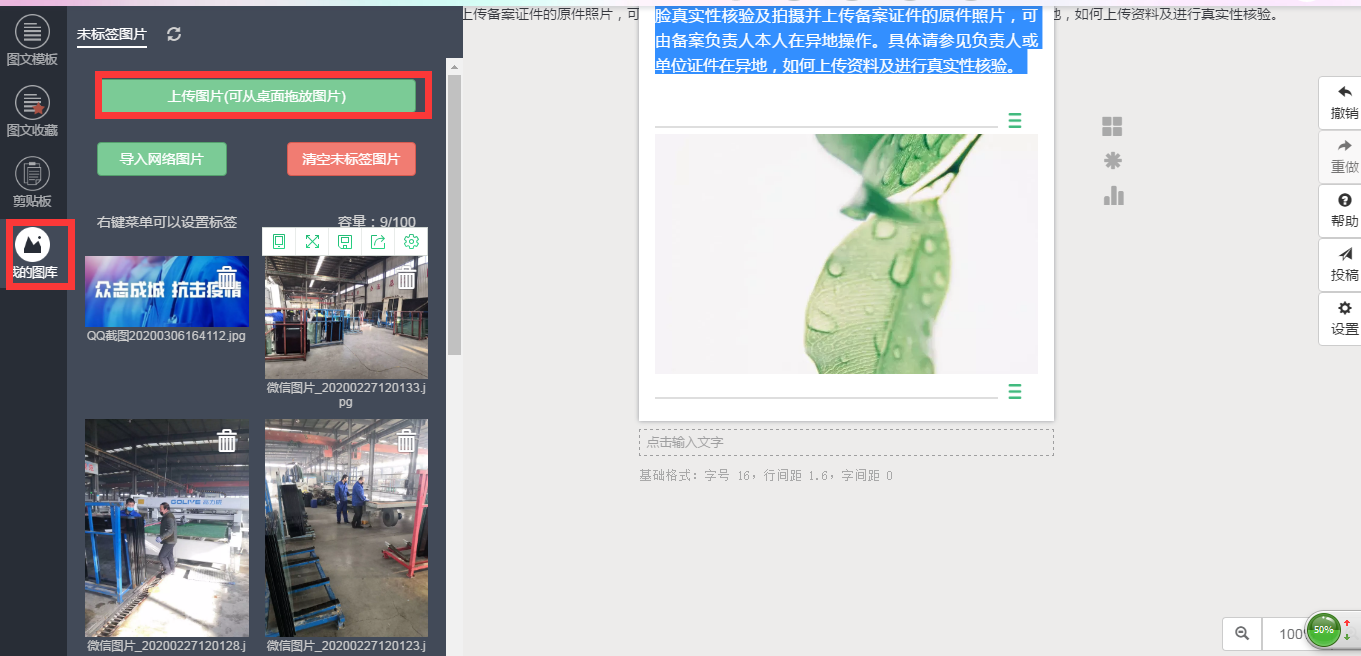Click the refresh icon next to 未标签图片

pyautogui.click(x=172, y=33)
